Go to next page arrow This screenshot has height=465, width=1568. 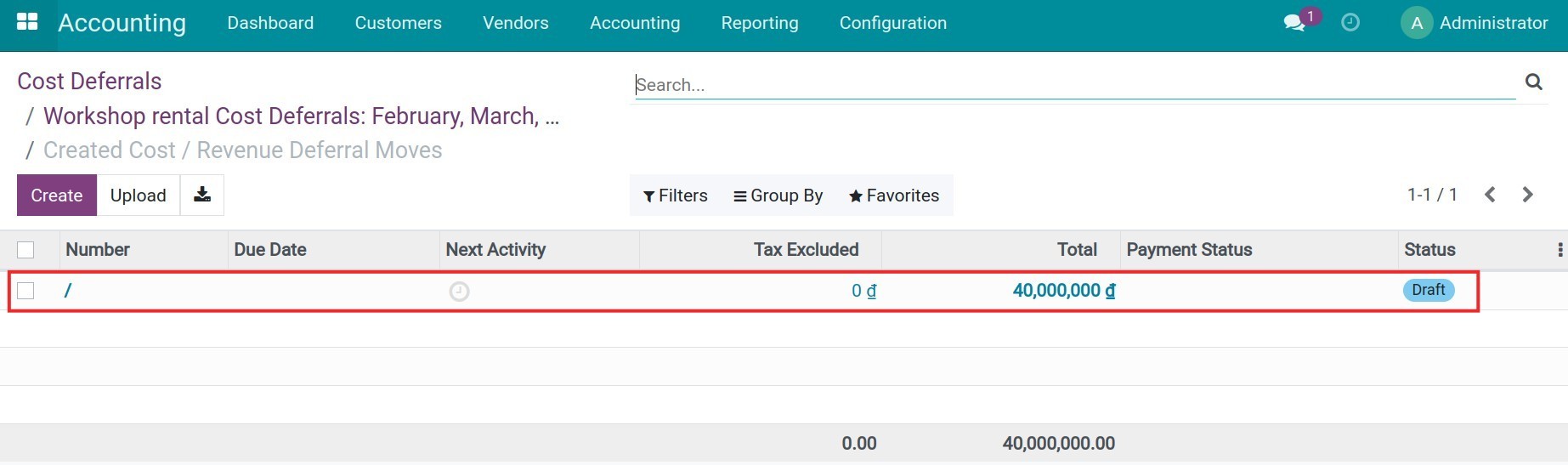(x=1527, y=195)
